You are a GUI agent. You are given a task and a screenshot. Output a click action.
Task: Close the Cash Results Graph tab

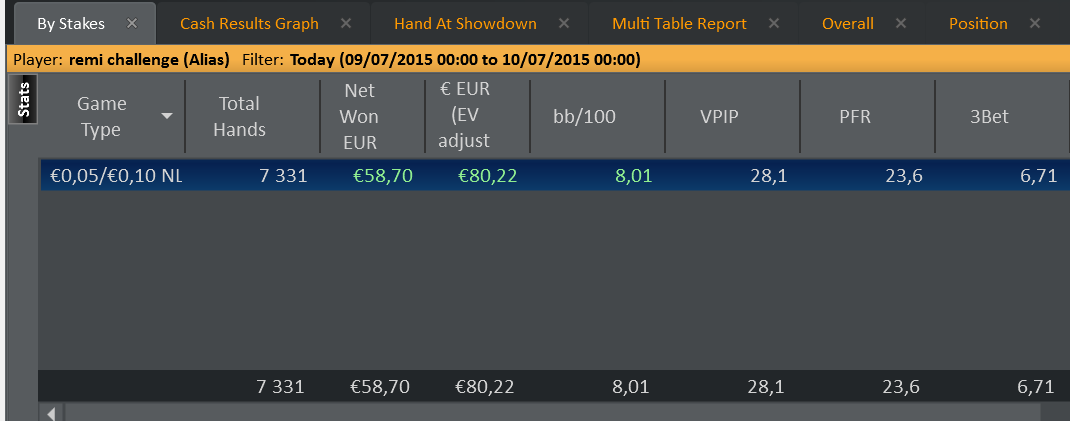[346, 23]
